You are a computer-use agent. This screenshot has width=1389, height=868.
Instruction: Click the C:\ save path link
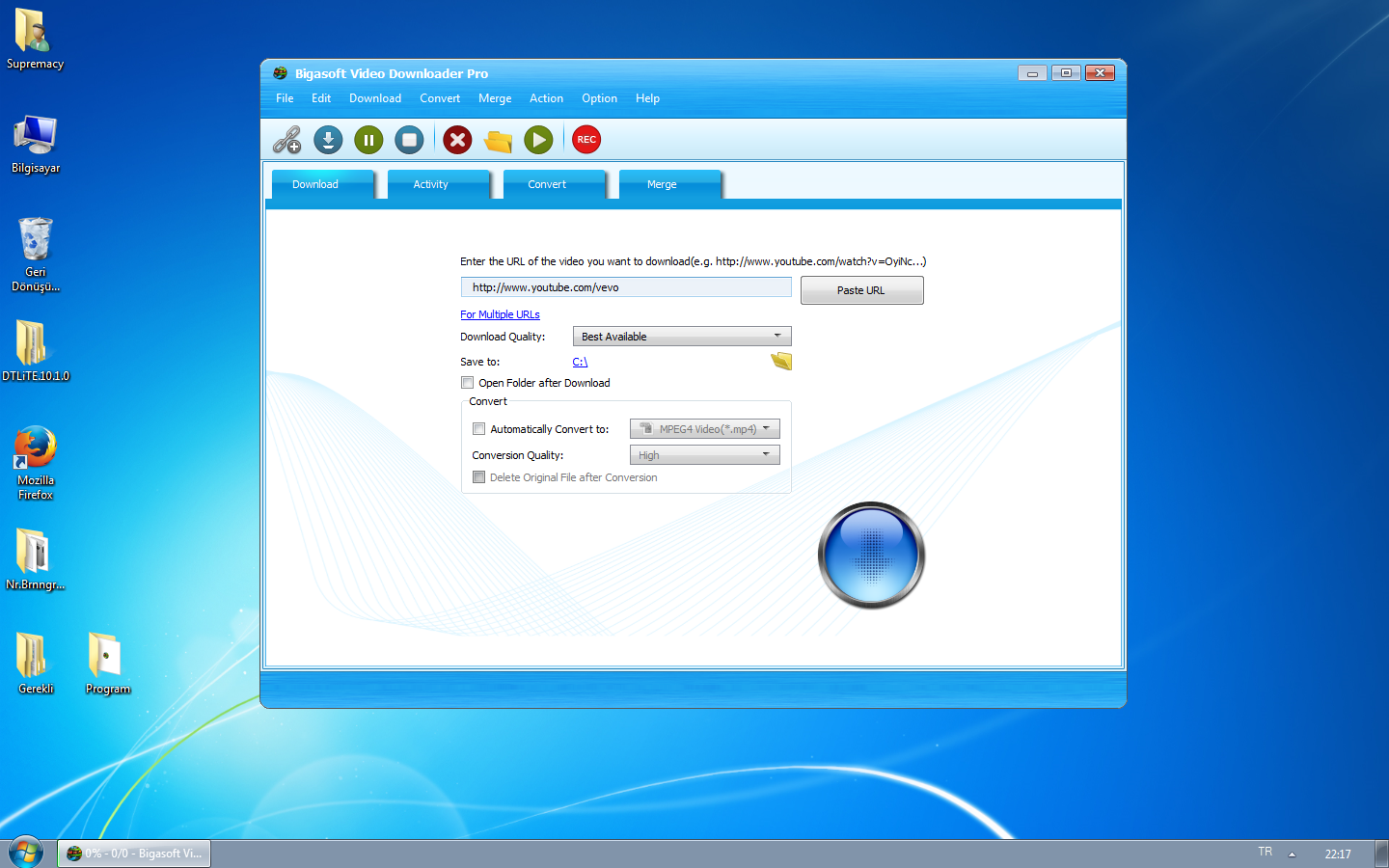(580, 362)
